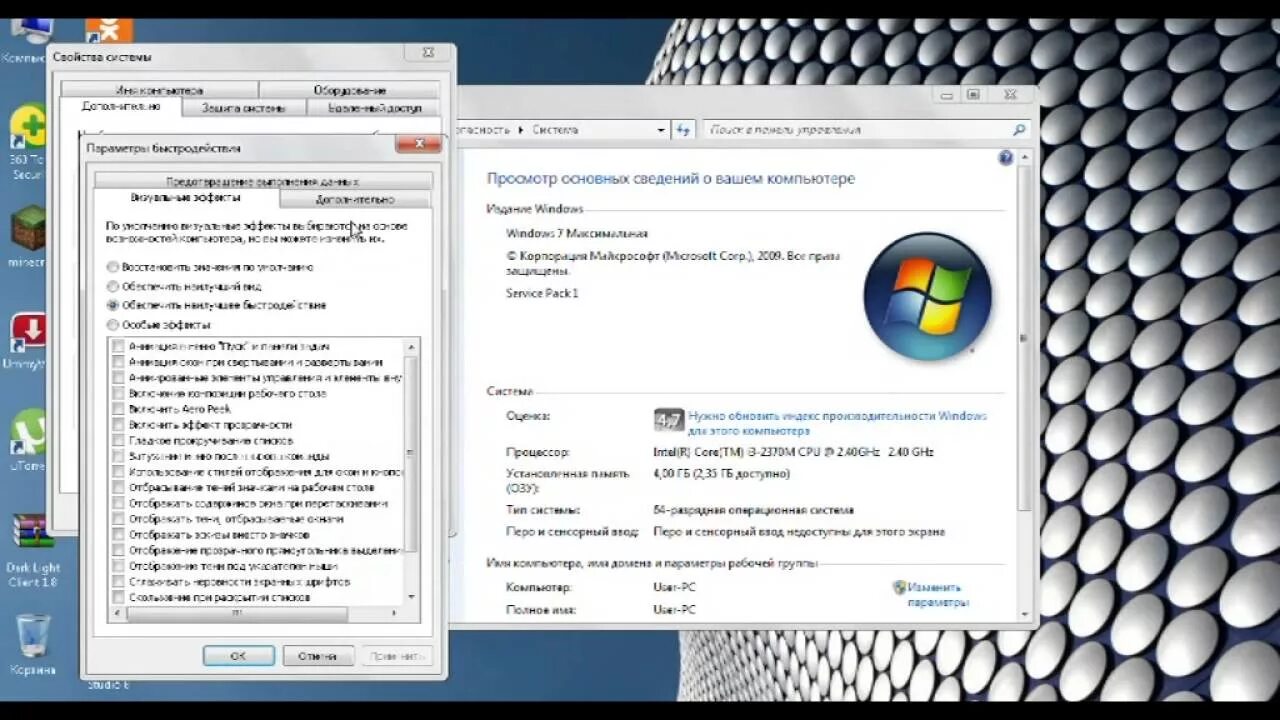The width and height of the screenshot is (1280, 720).
Task: Check "Отображать эскизы вместо значков"
Action: [118, 535]
